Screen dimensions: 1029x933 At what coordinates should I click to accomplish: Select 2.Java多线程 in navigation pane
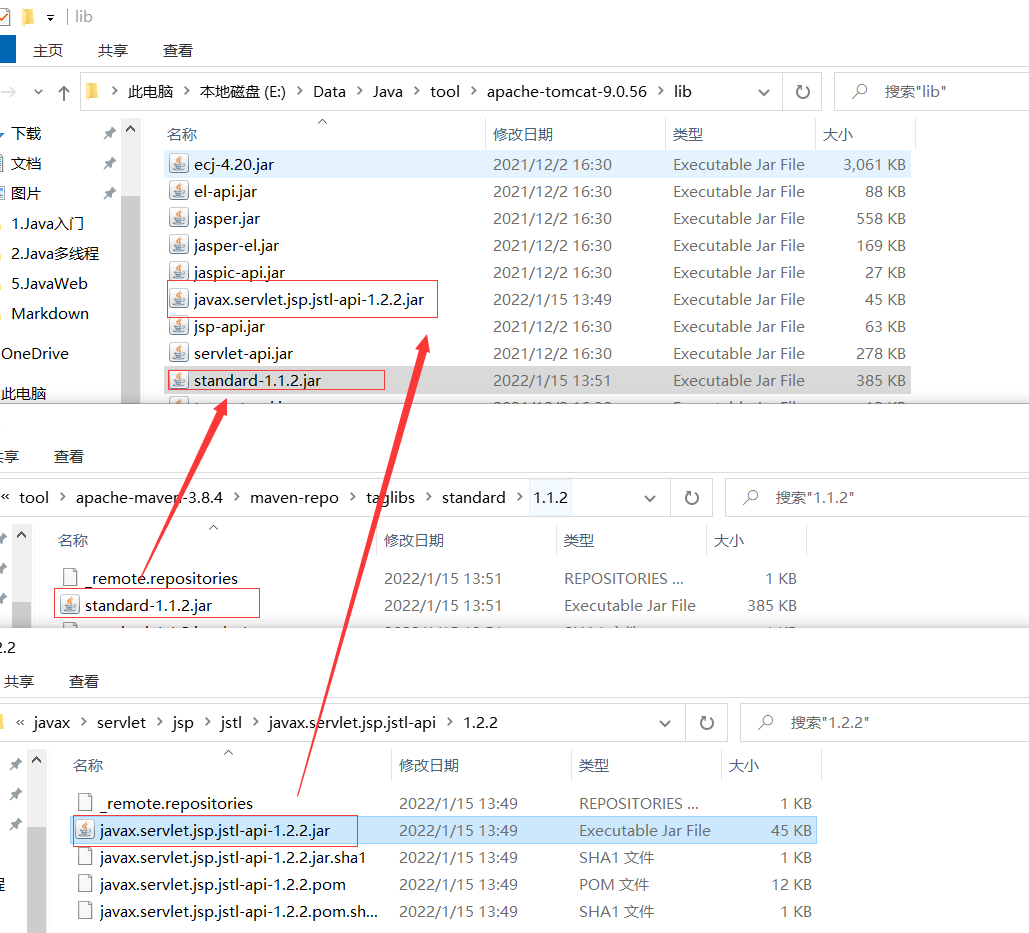(x=55, y=253)
